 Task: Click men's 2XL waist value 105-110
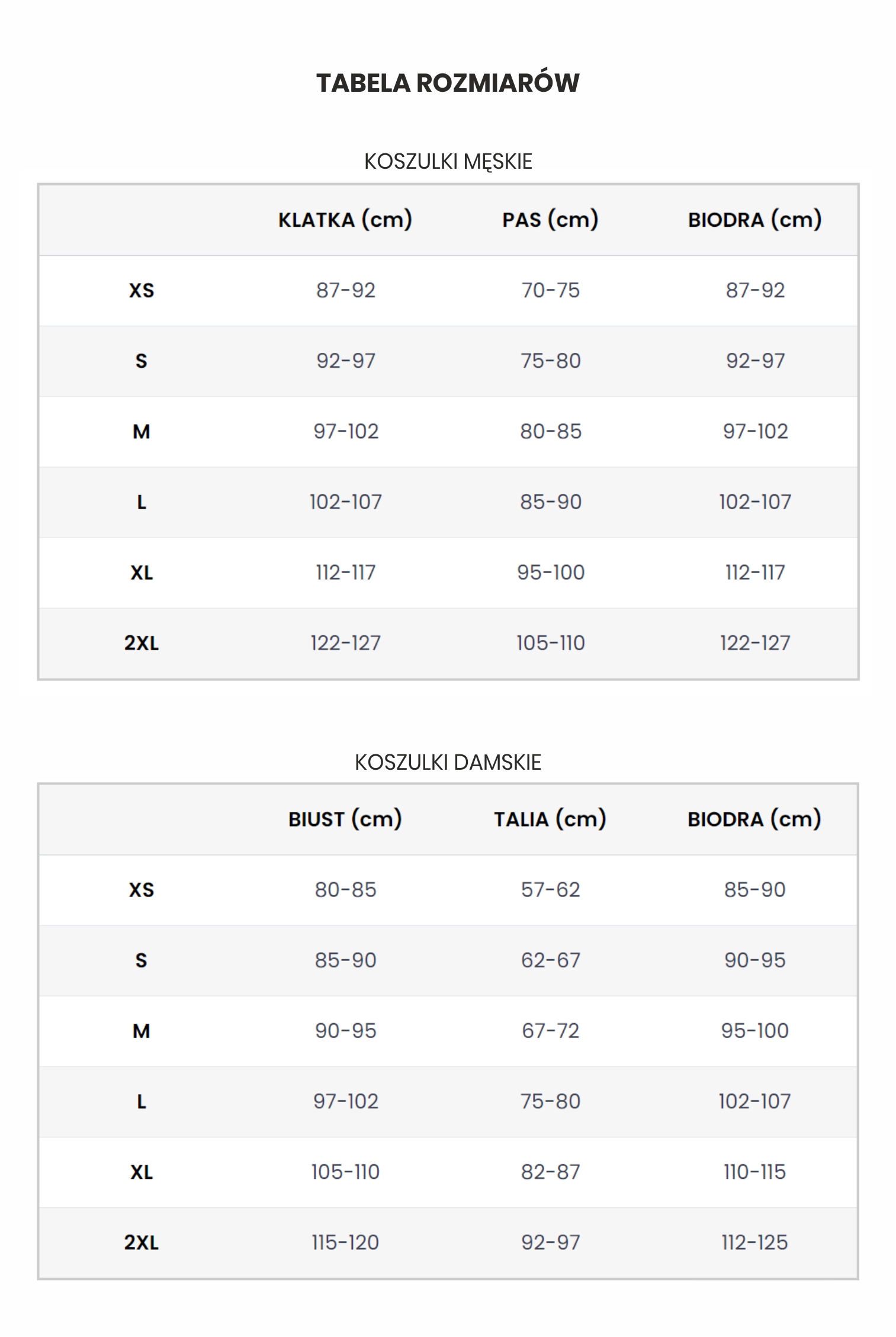(551, 643)
